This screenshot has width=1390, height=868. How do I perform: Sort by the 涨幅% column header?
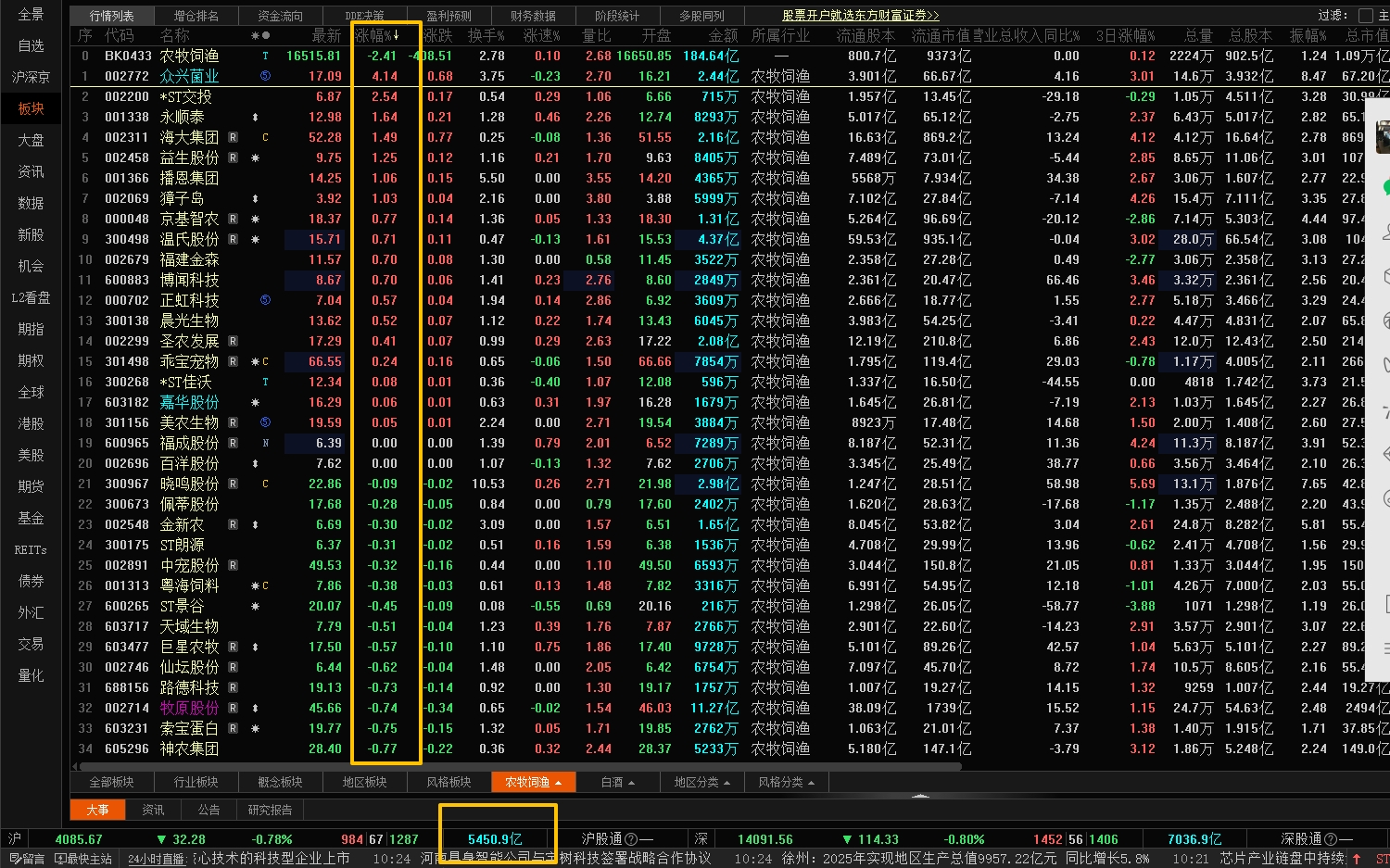point(375,35)
